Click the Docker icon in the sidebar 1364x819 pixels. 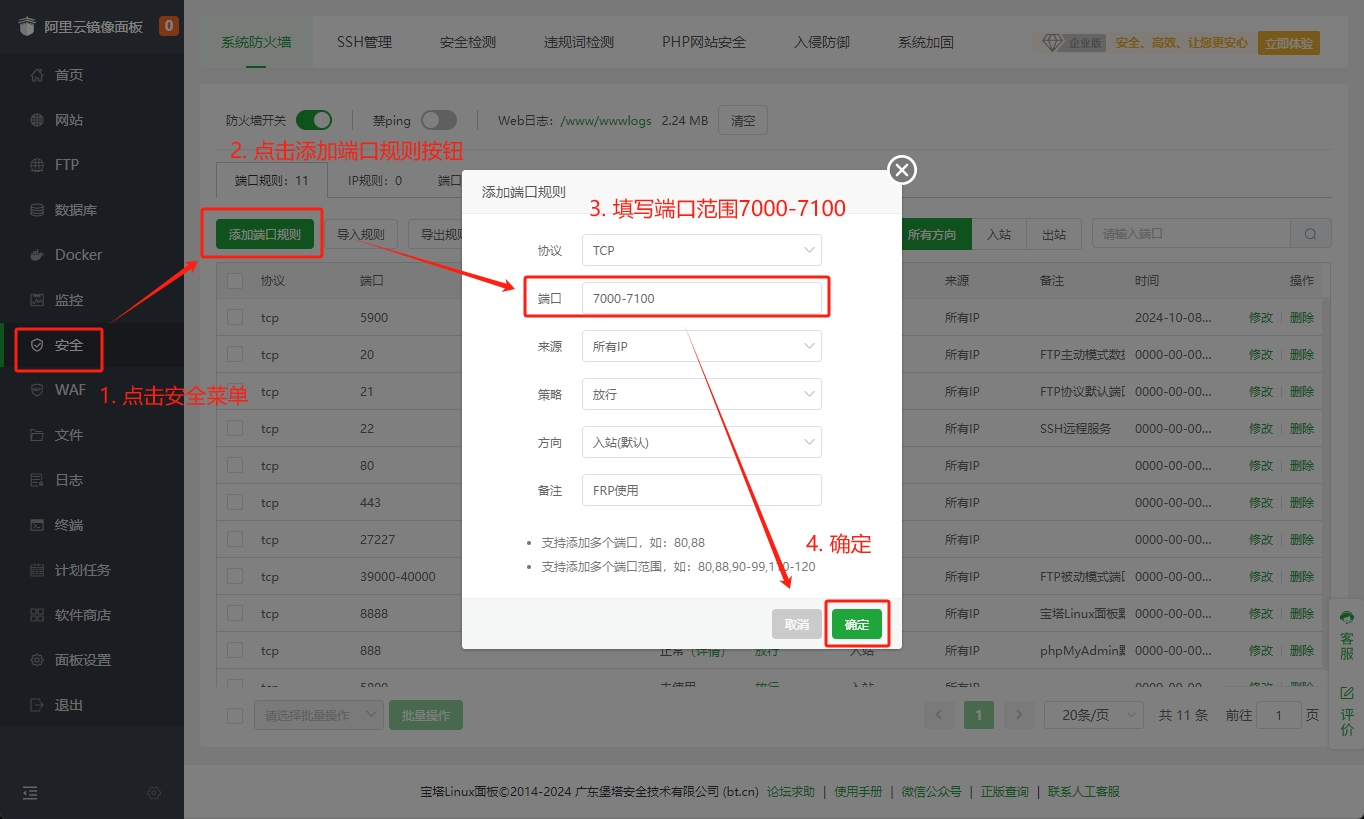click(x=37, y=255)
